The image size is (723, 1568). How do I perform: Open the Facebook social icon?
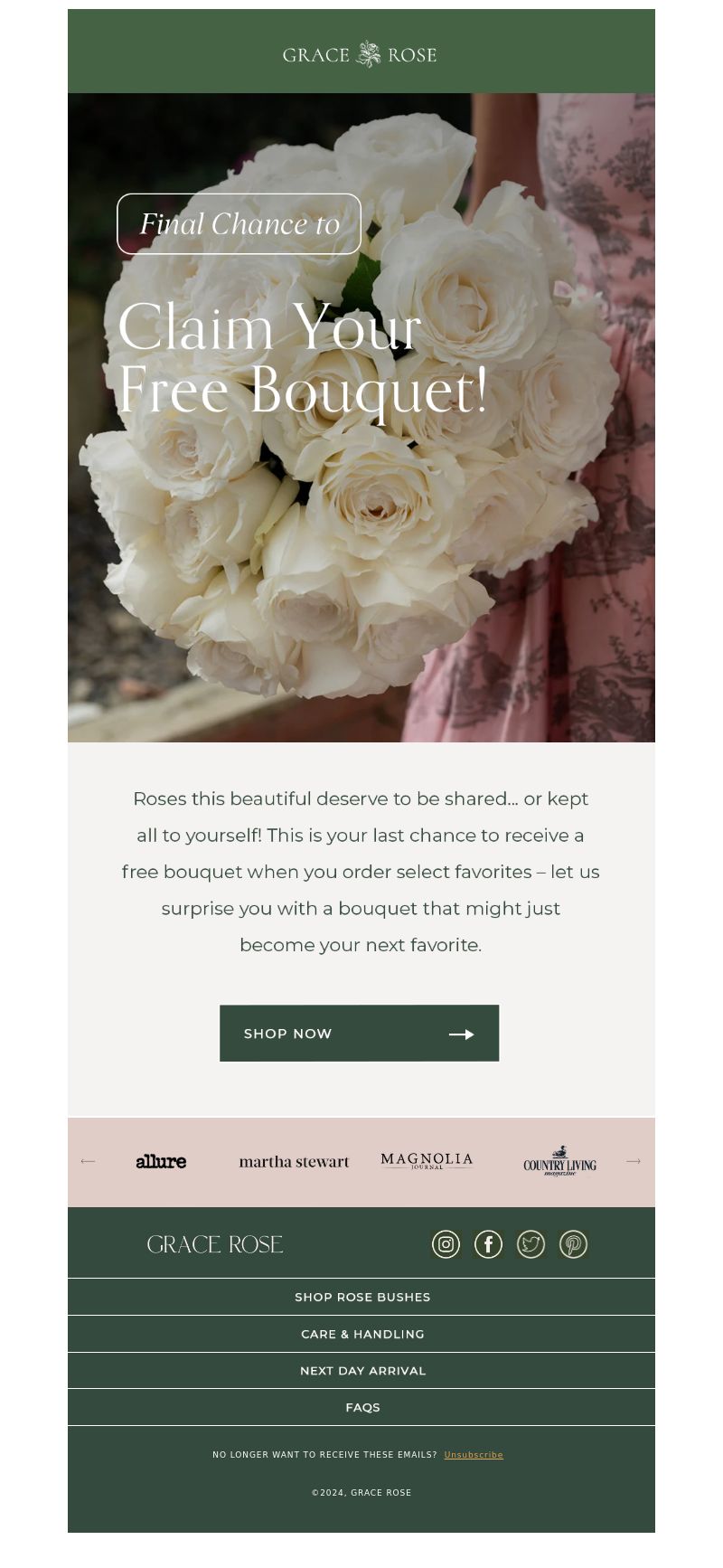488,1244
